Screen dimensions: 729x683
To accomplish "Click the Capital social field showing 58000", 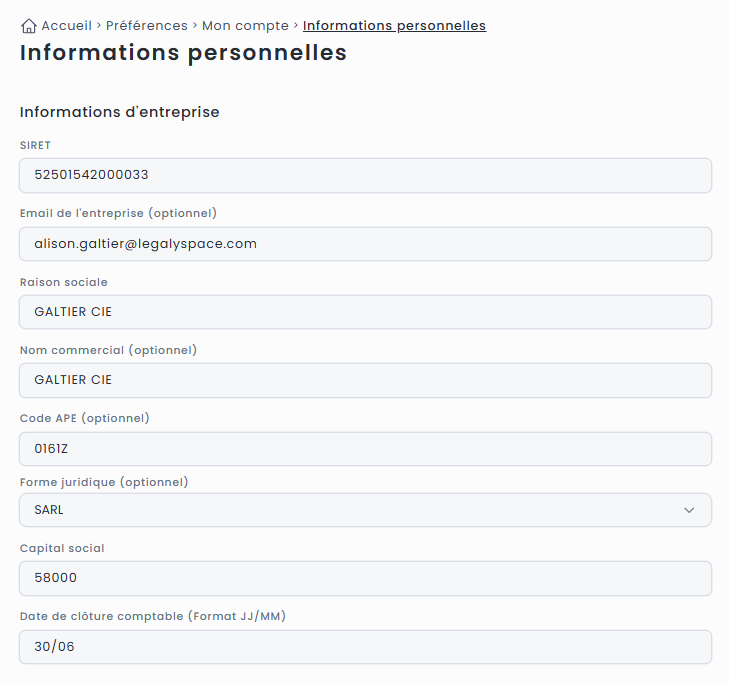I will tap(365, 578).
